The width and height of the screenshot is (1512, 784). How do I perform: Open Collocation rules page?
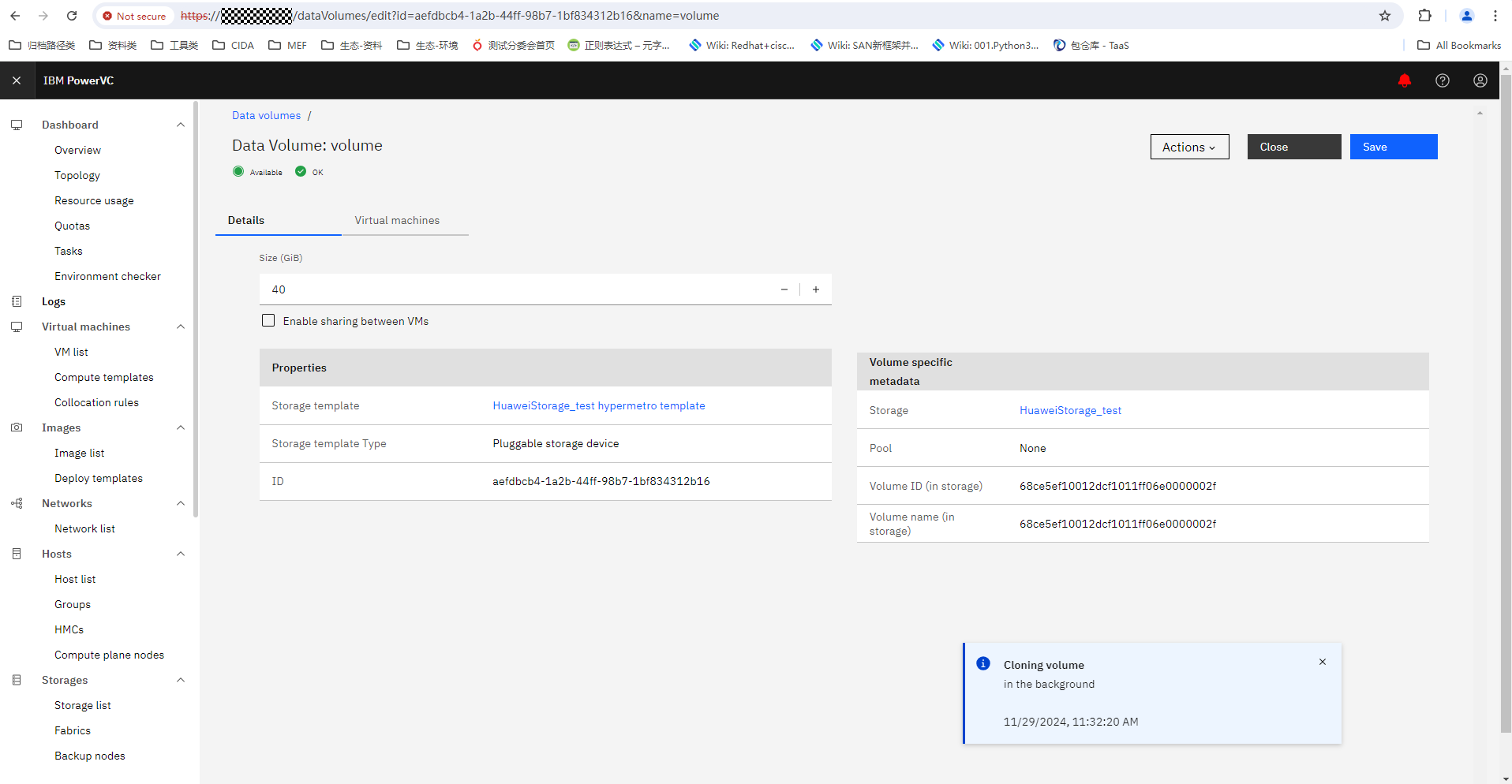96,402
